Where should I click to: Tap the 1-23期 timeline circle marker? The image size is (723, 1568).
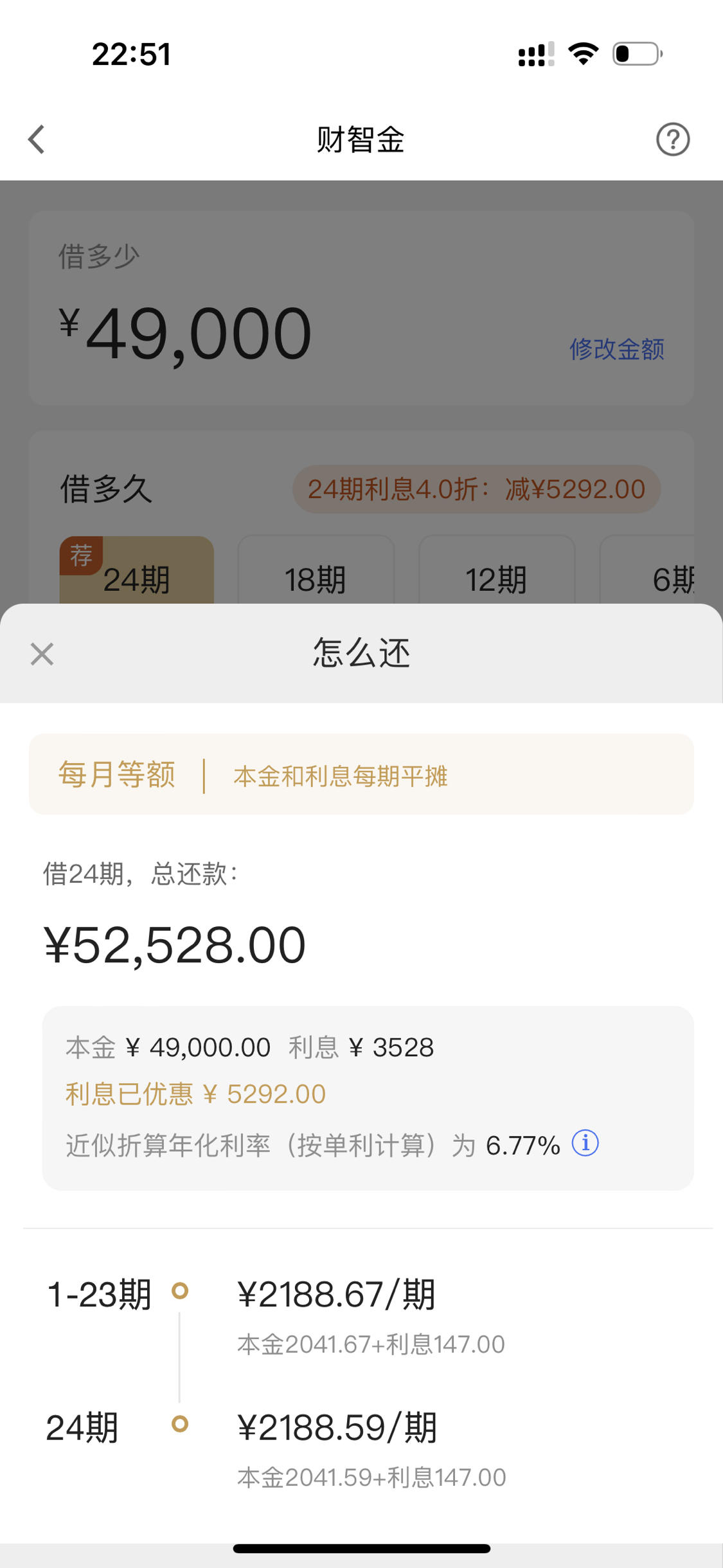pos(180,1290)
